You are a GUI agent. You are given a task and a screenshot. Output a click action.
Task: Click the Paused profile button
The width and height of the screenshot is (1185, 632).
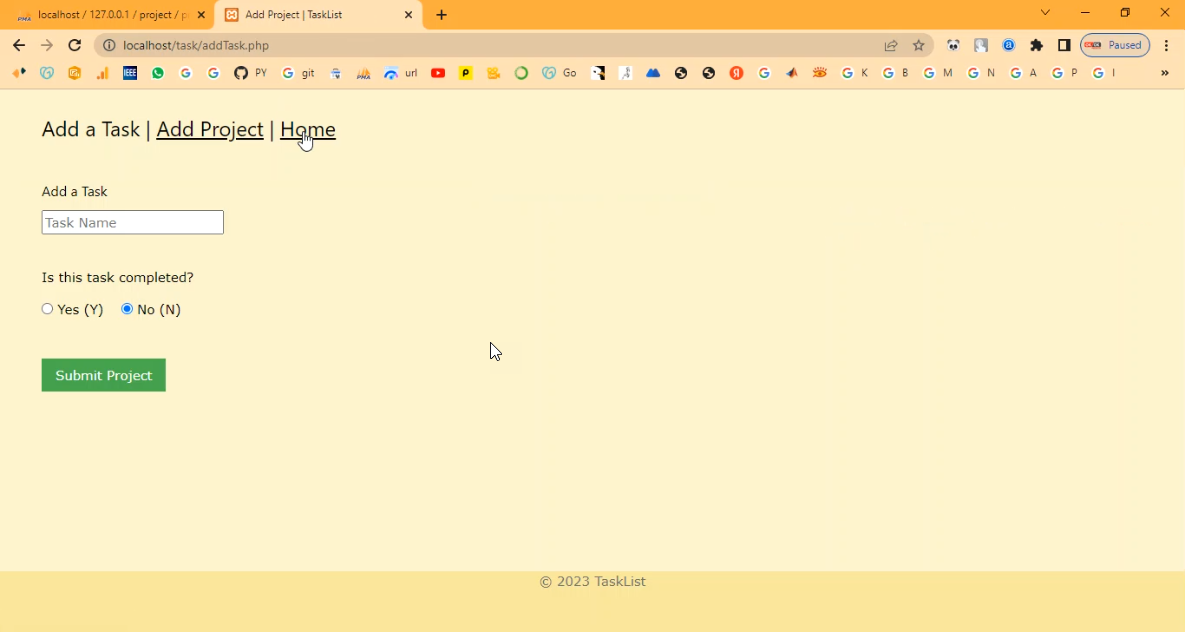coord(1115,45)
